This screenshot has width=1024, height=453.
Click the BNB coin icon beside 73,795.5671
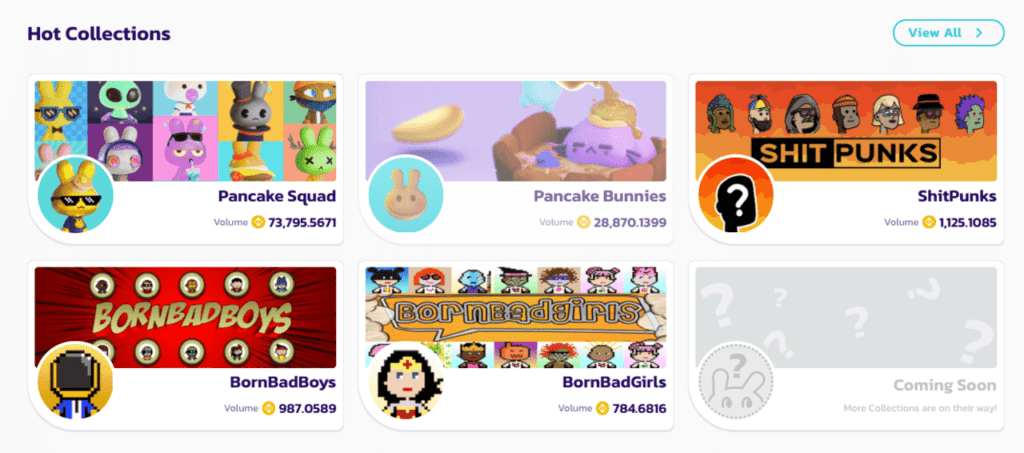click(259, 223)
